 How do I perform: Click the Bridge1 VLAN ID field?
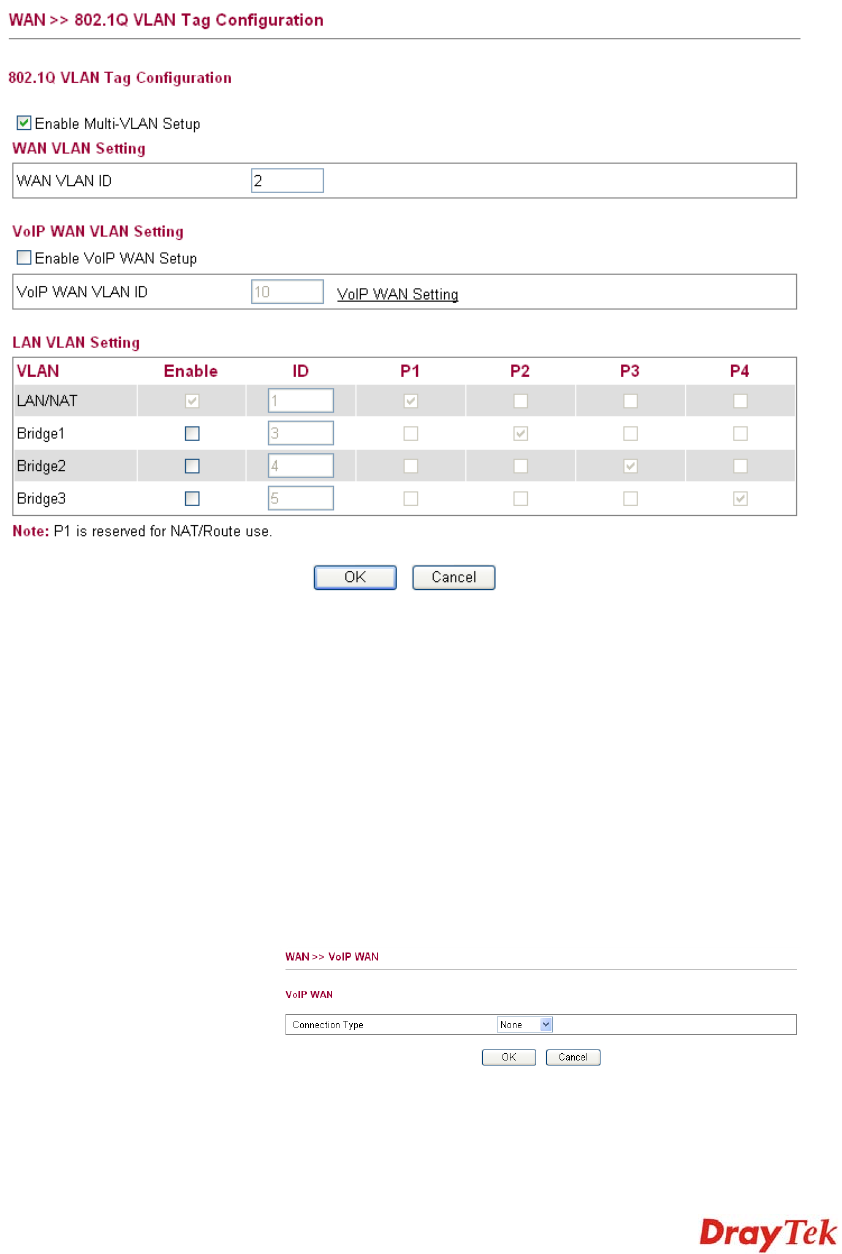300,433
